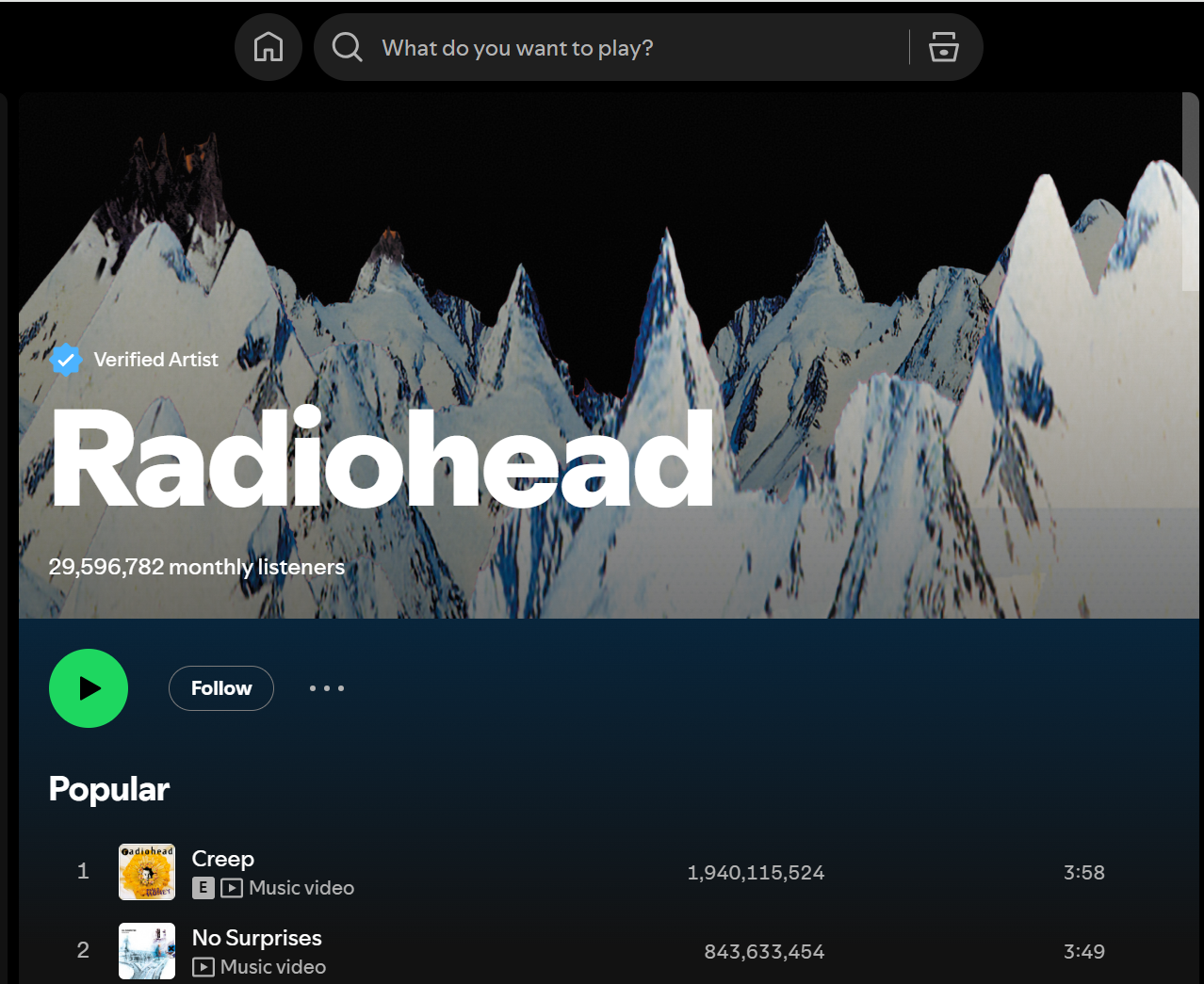Click 'Music video' label under No Surprises
The width and height of the screenshot is (1204, 984).
(x=273, y=967)
